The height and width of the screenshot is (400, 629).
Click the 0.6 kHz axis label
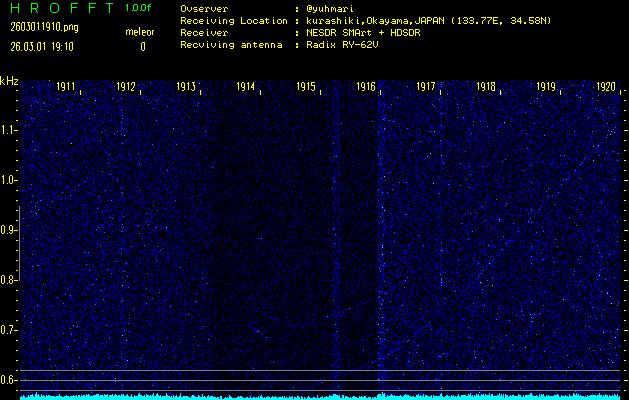[7, 380]
